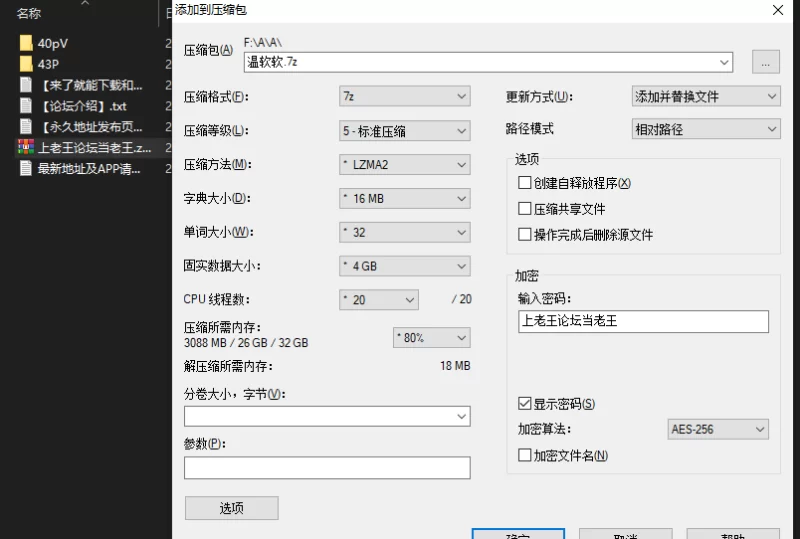Open 固实数据大小 4 GB dropdown
This screenshot has width=800, height=539.
405,266
